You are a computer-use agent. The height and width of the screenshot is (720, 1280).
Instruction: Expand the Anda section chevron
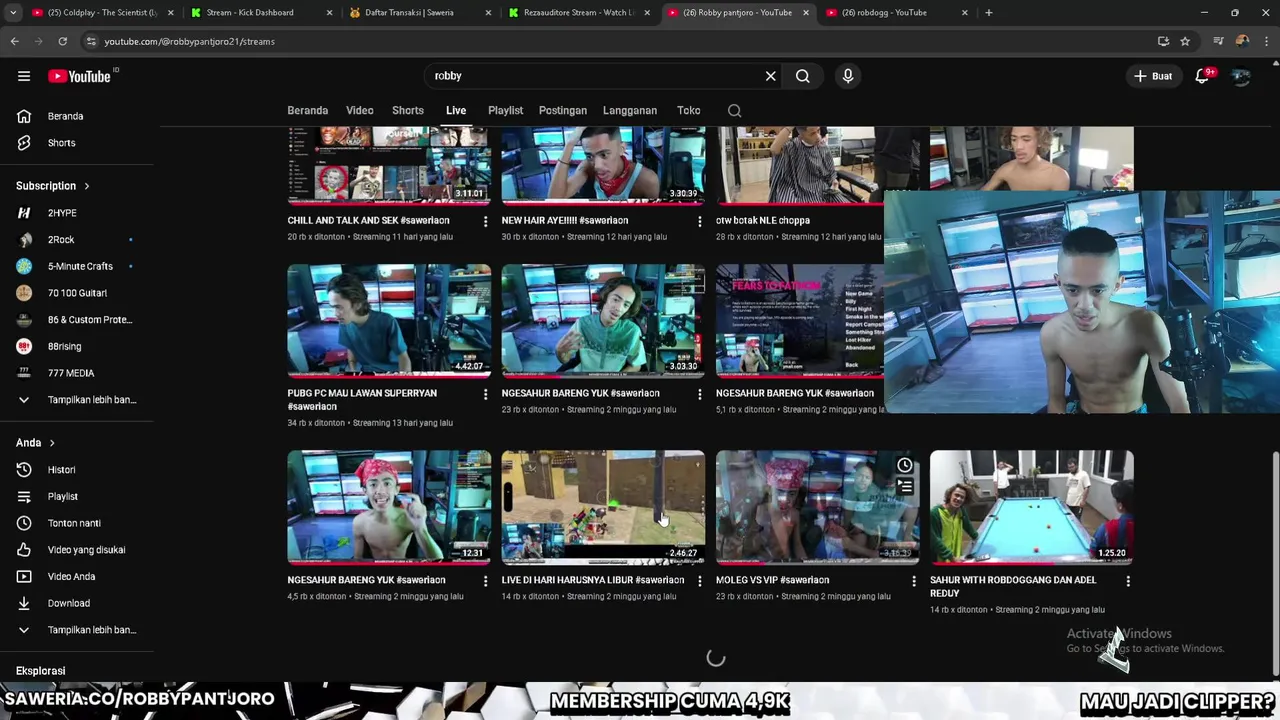click(52, 443)
